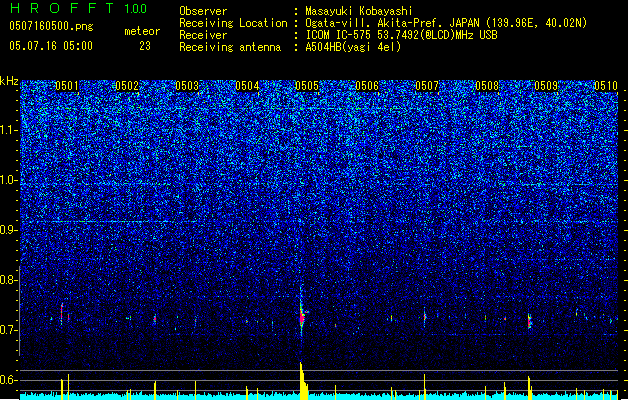Click the date stamp 05.07.16 05:00
The width and height of the screenshot is (629, 400).
[x=51, y=45]
